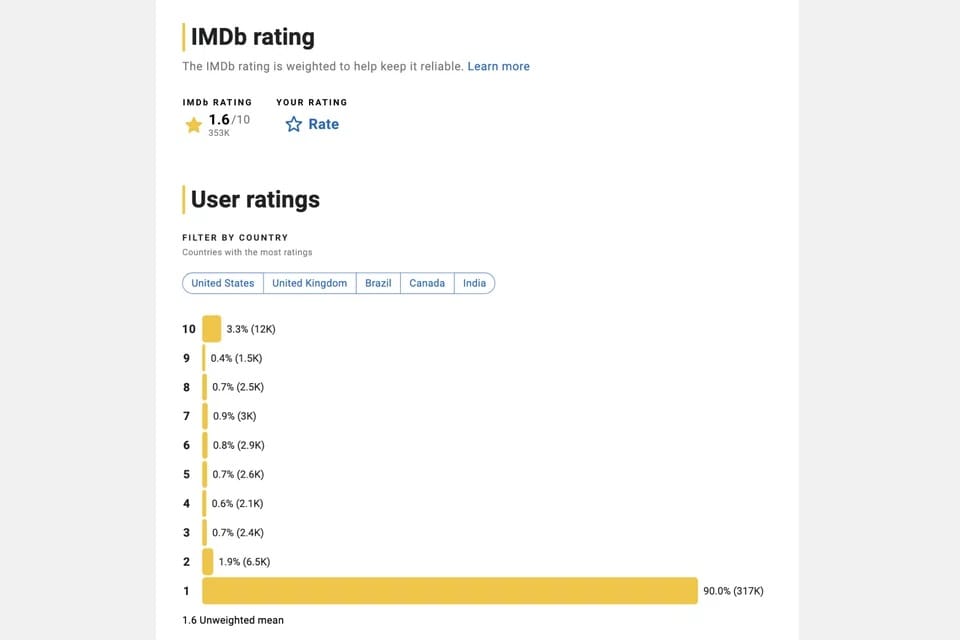960x640 pixels.
Task: Click the 1-star rating bar
Action: point(449,591)
